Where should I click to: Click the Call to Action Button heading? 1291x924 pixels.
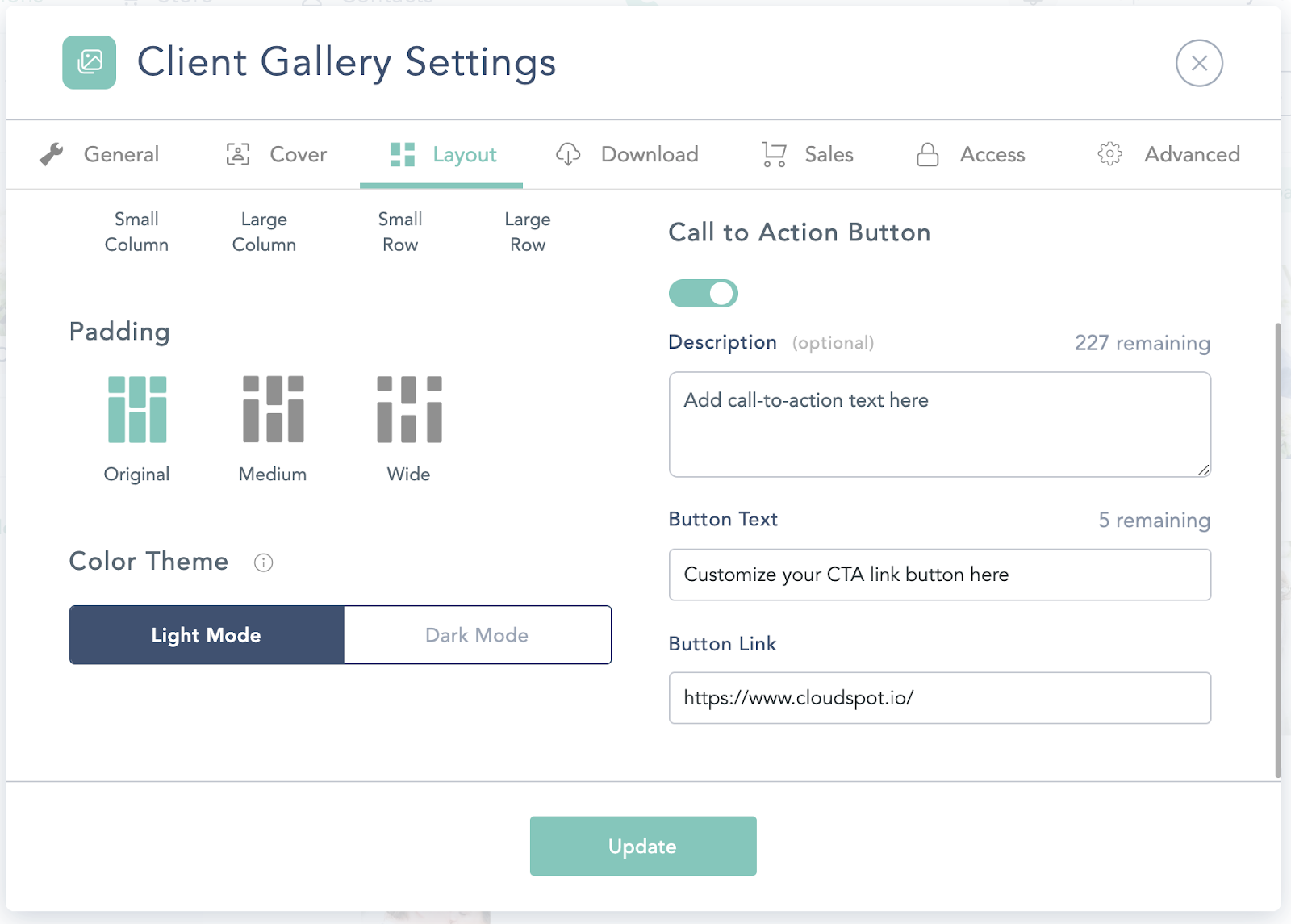coord(800,232)
